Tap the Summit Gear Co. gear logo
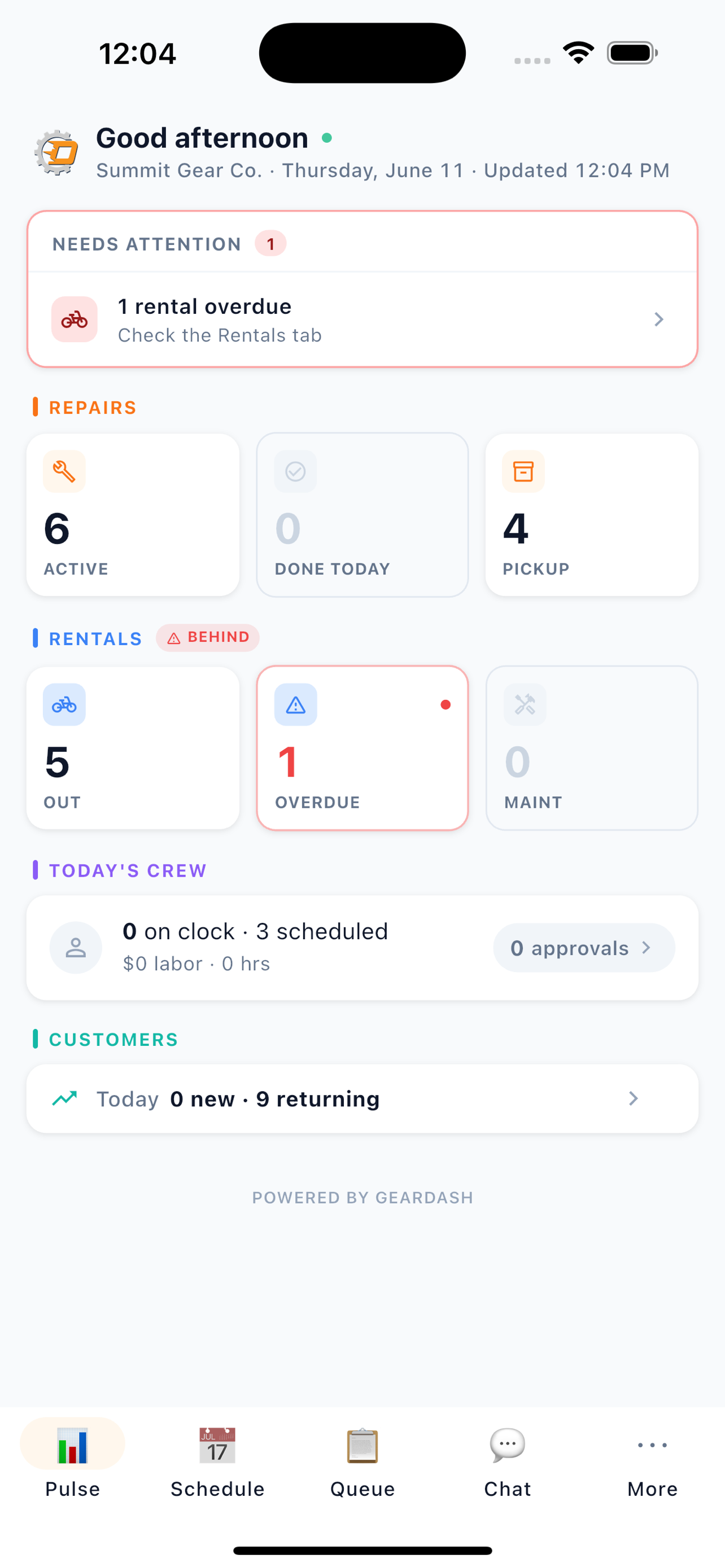Image resolution: width=725 pixels, height=1568 pixels. click(x=56, y=152)
